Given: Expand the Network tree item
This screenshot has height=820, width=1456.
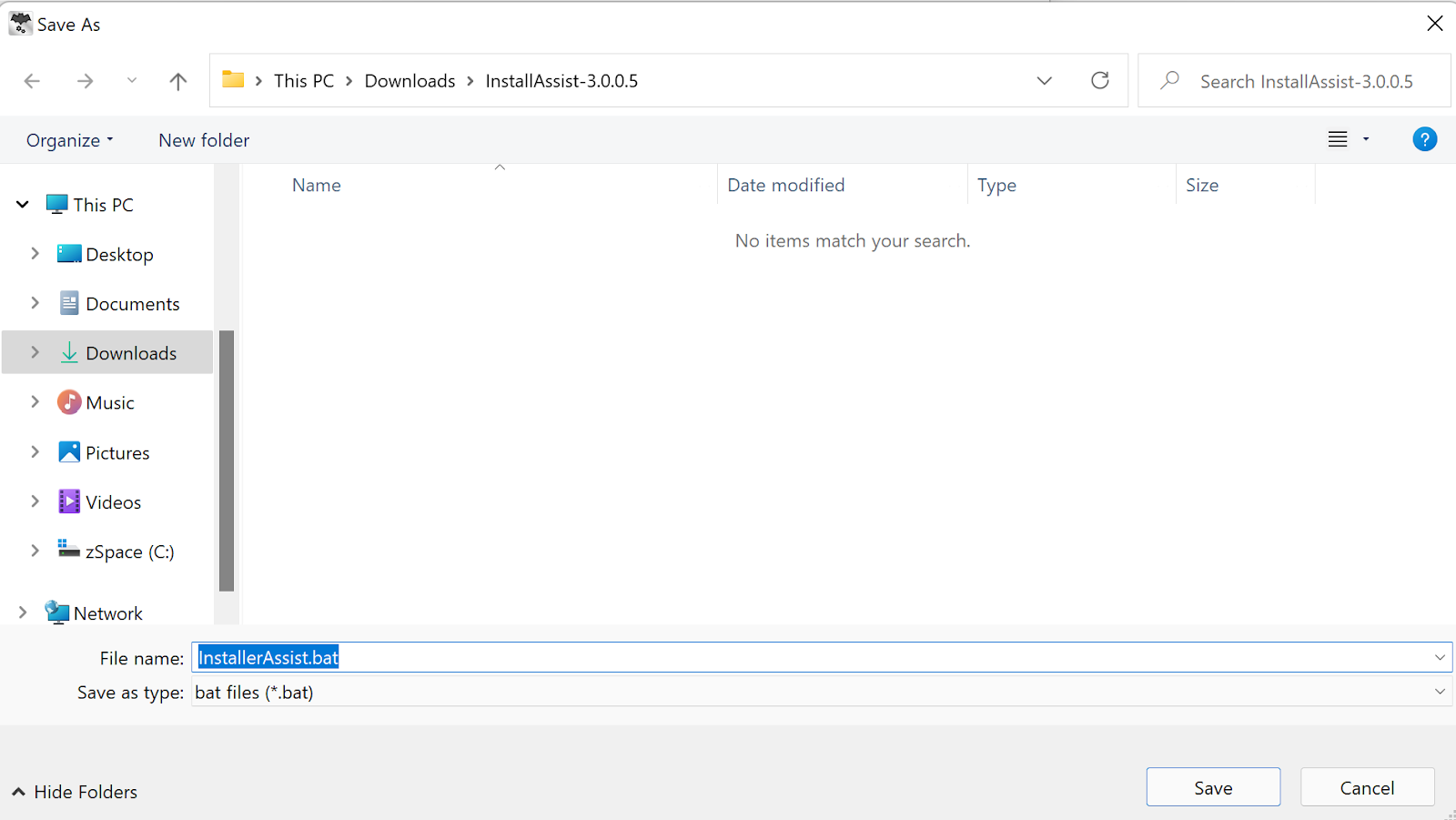Looking at the screenshot, I should [22, 612].
